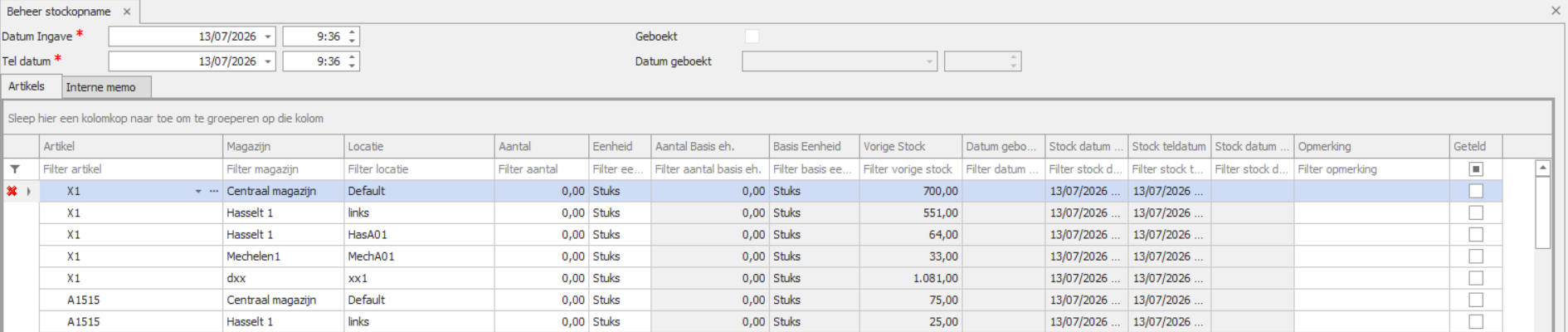This screenshot has width=1568, height=332.
Task: Click Opmerking cell of X1 Centraal magazijn row
Action: pyautogui.click(x=1372, y=191)
